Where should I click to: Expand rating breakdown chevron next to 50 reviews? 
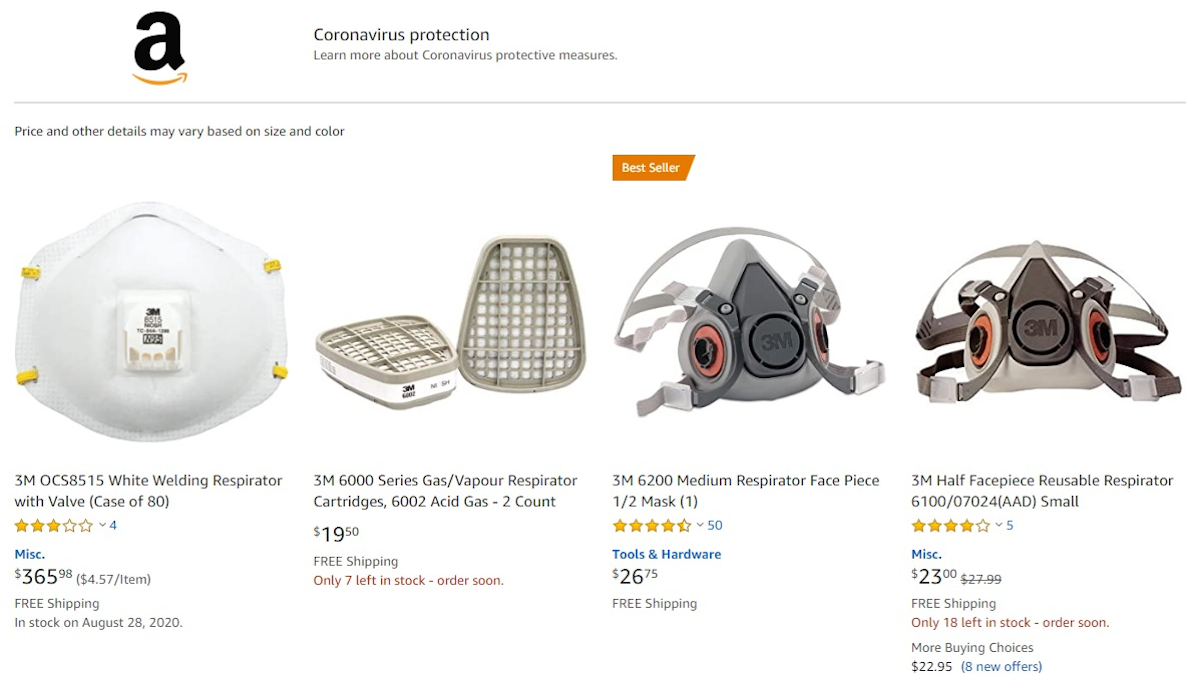tap(700, 526)
